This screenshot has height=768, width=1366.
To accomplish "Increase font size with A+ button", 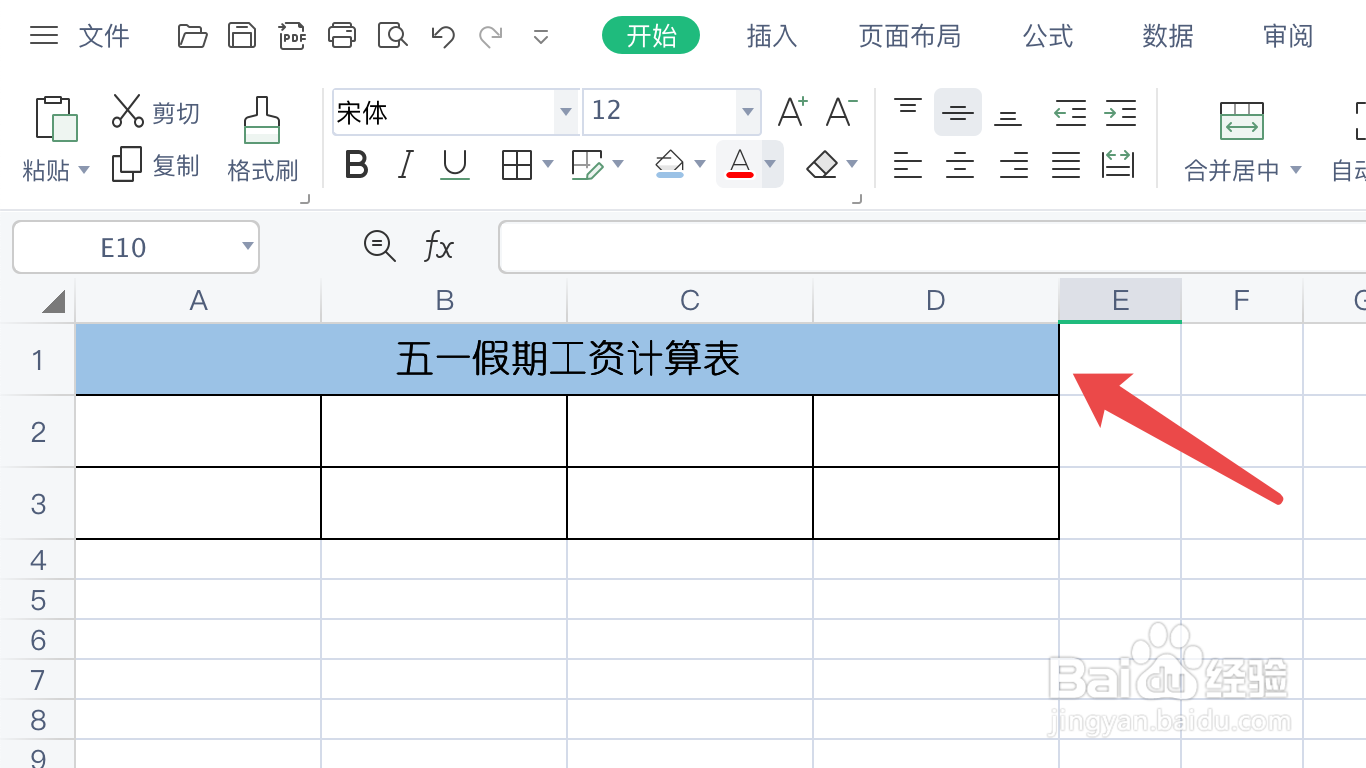I will [x=793, y=112].
